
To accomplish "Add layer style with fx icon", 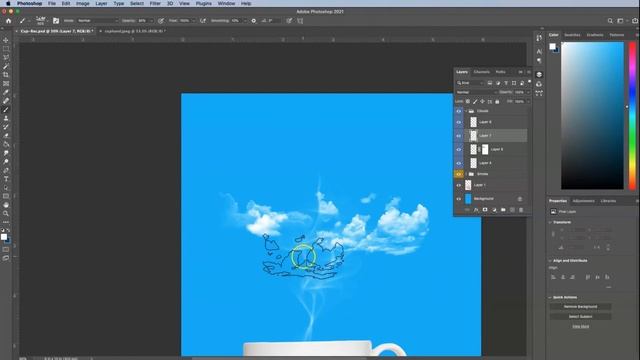I will pos(476,210).
